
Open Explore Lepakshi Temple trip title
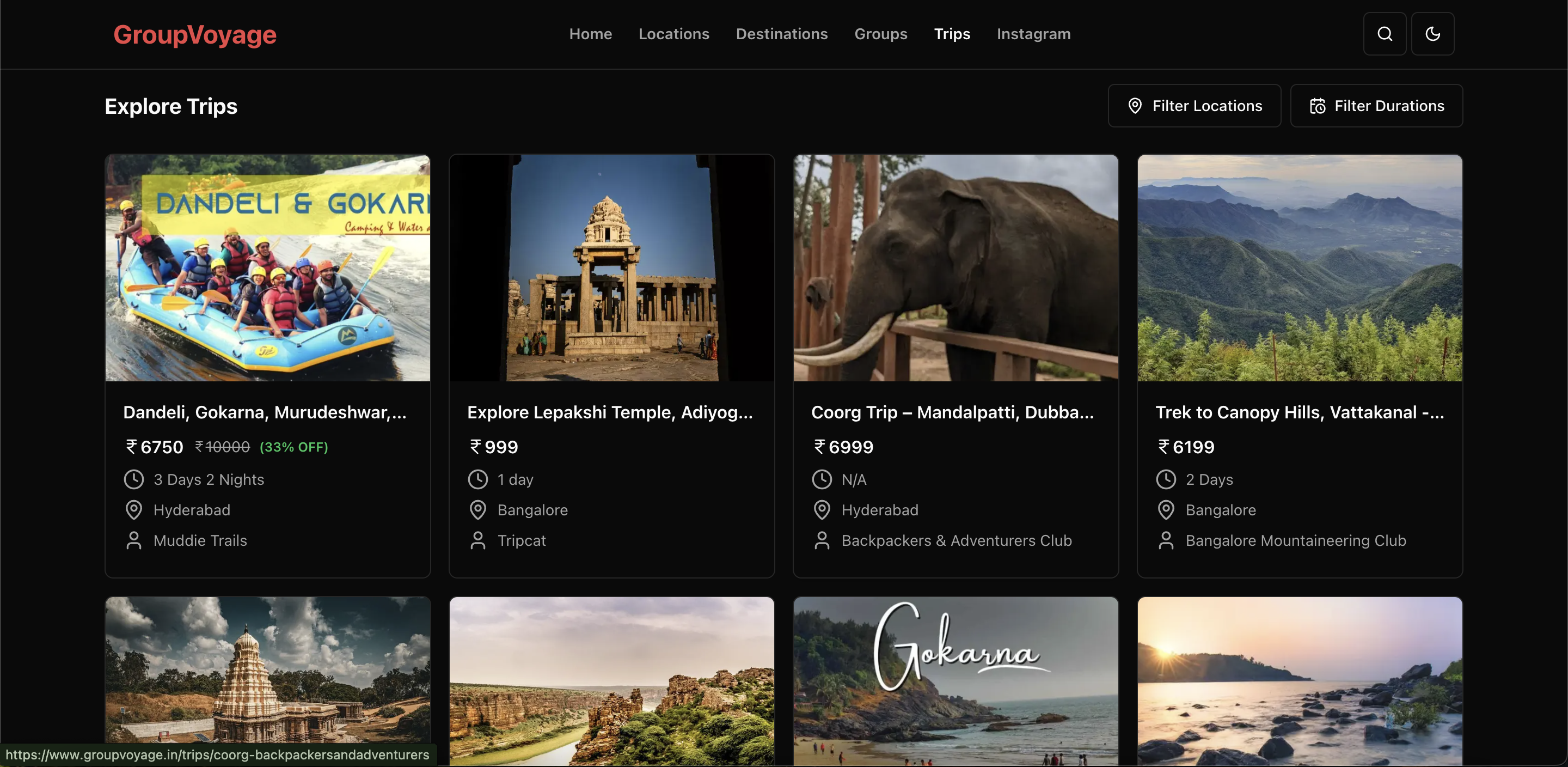click(x=610, y=412)
